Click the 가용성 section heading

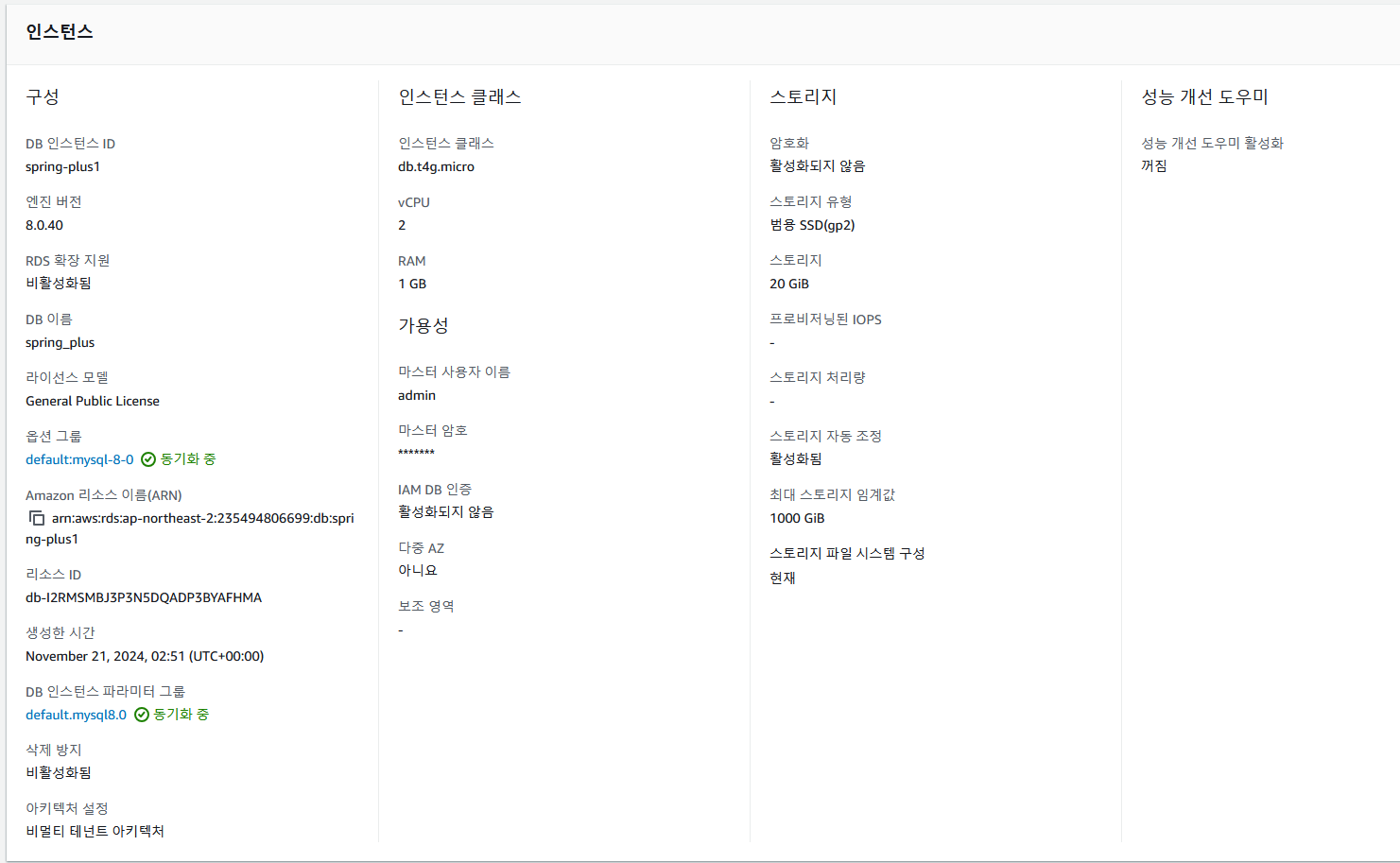[x=423, y=325]
